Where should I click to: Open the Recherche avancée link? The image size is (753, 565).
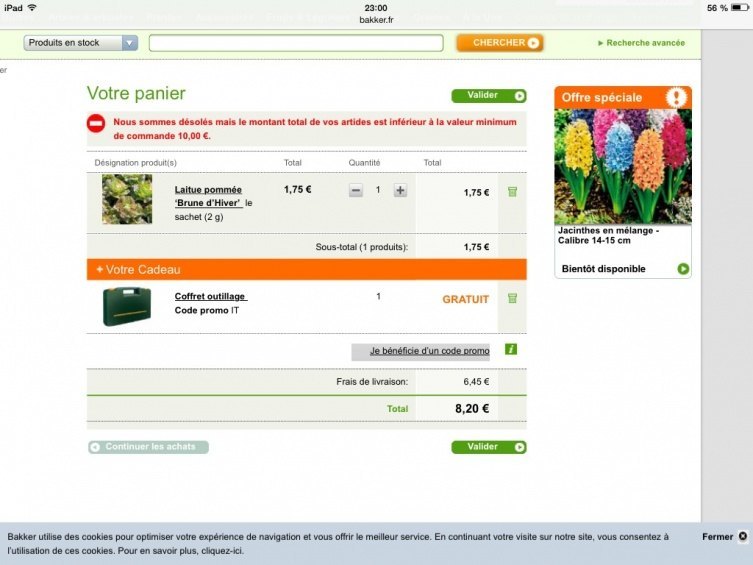642,43
